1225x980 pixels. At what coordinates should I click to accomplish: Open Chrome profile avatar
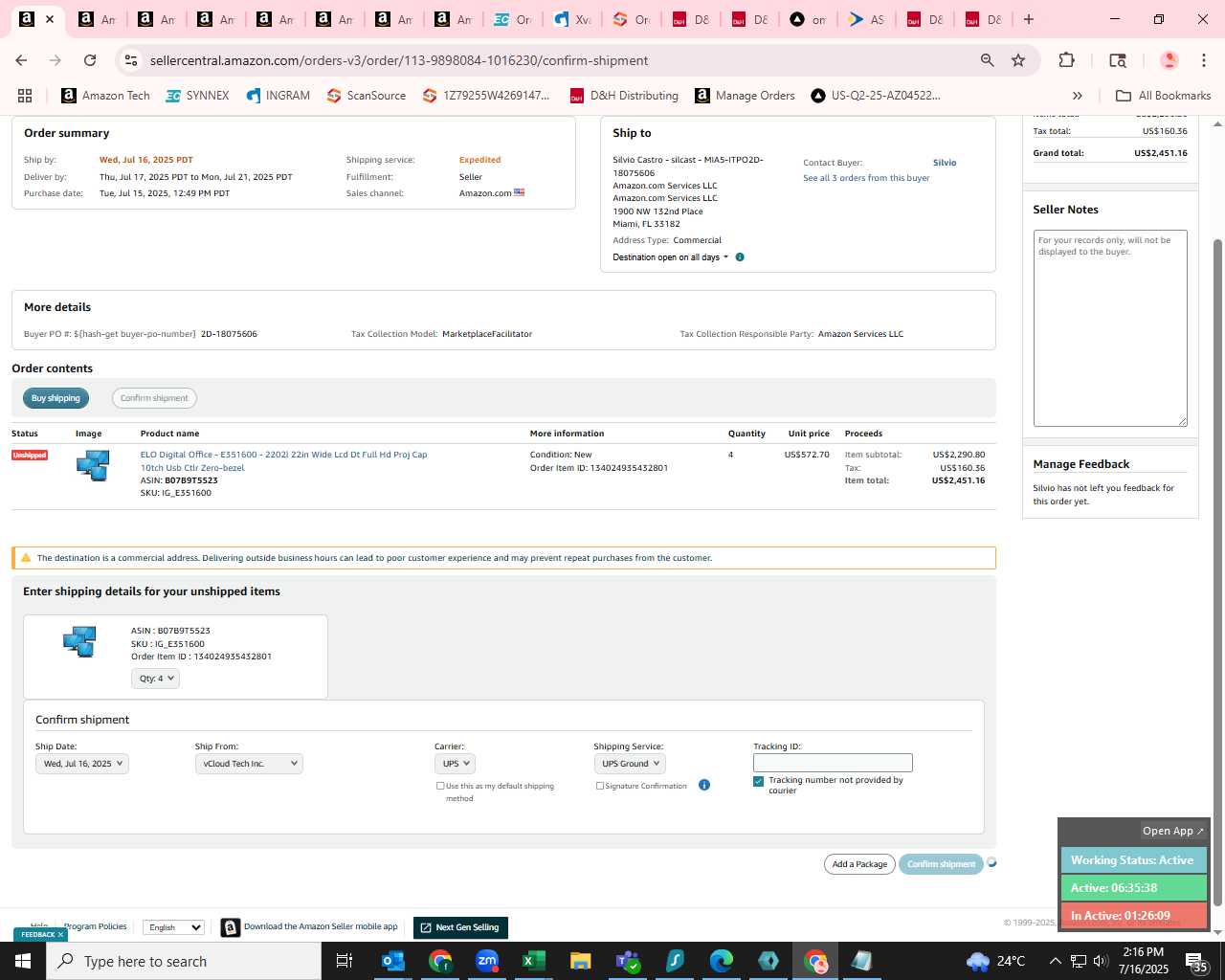[x=1169, y=60]
